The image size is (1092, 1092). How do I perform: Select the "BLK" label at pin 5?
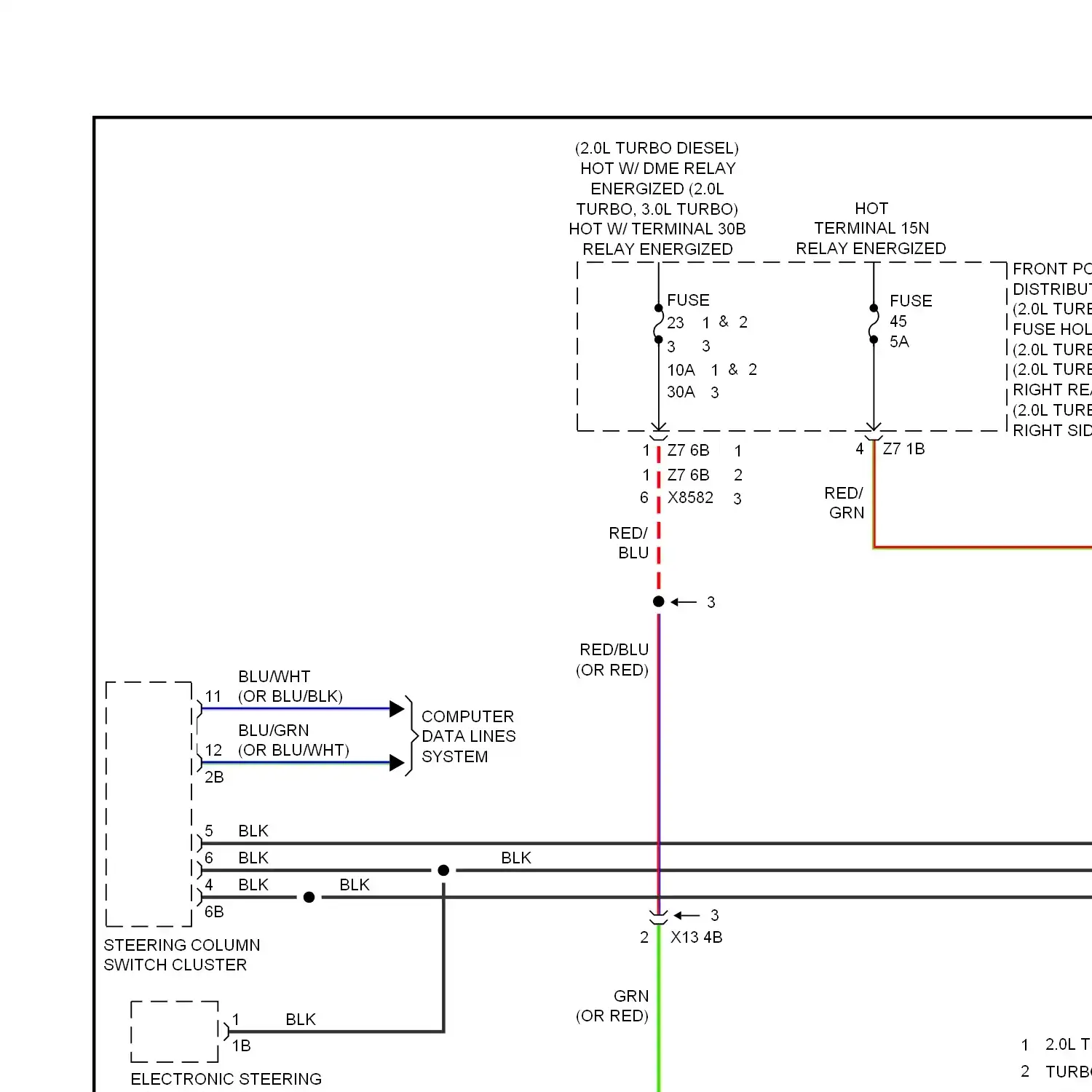(x=253, y=831)
